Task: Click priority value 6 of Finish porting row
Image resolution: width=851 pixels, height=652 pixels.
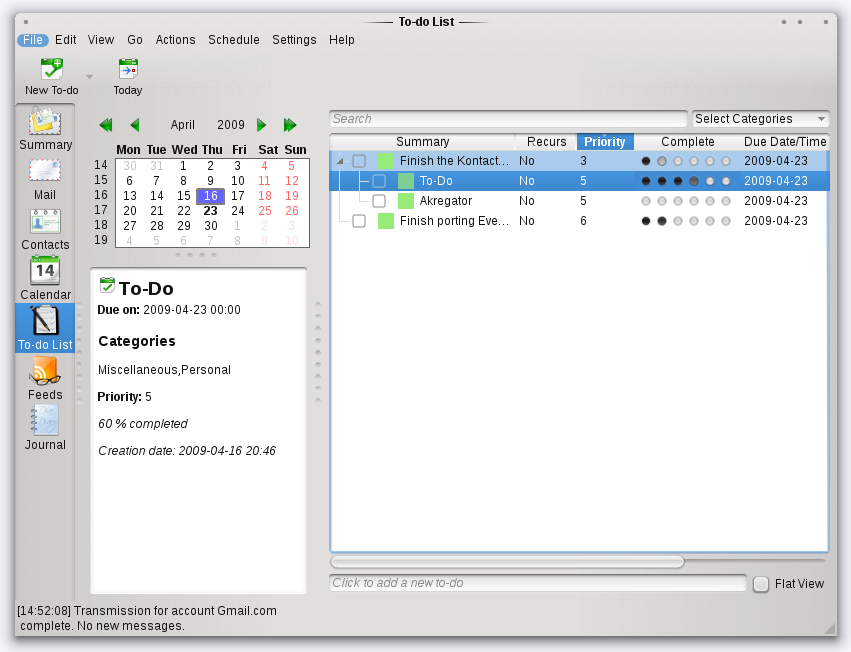Action: coord(583,221)
